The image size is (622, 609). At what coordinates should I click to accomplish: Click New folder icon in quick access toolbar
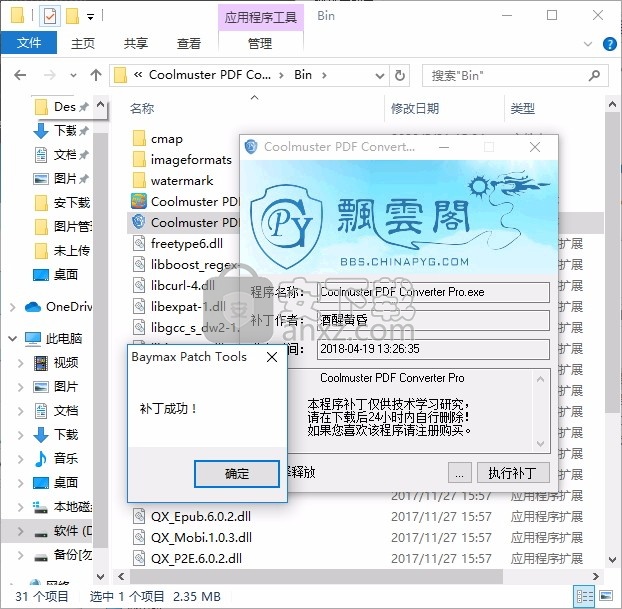pyautogui.click(x=72, y=16)
